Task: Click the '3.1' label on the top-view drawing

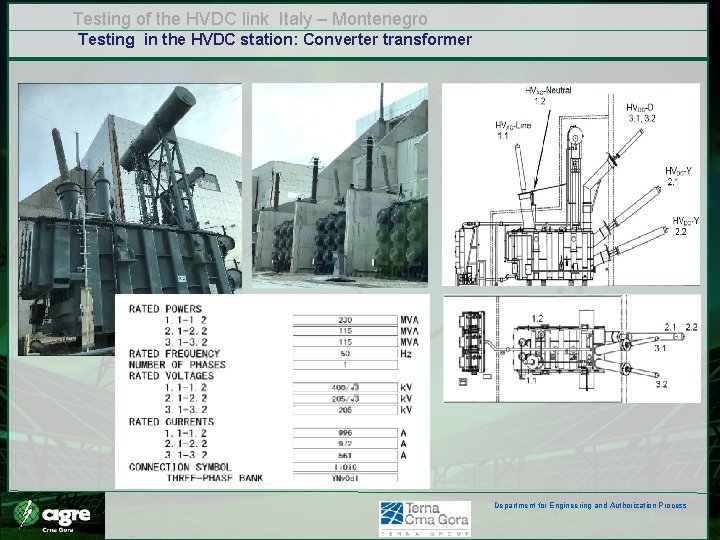Action: tap(660, 349)
